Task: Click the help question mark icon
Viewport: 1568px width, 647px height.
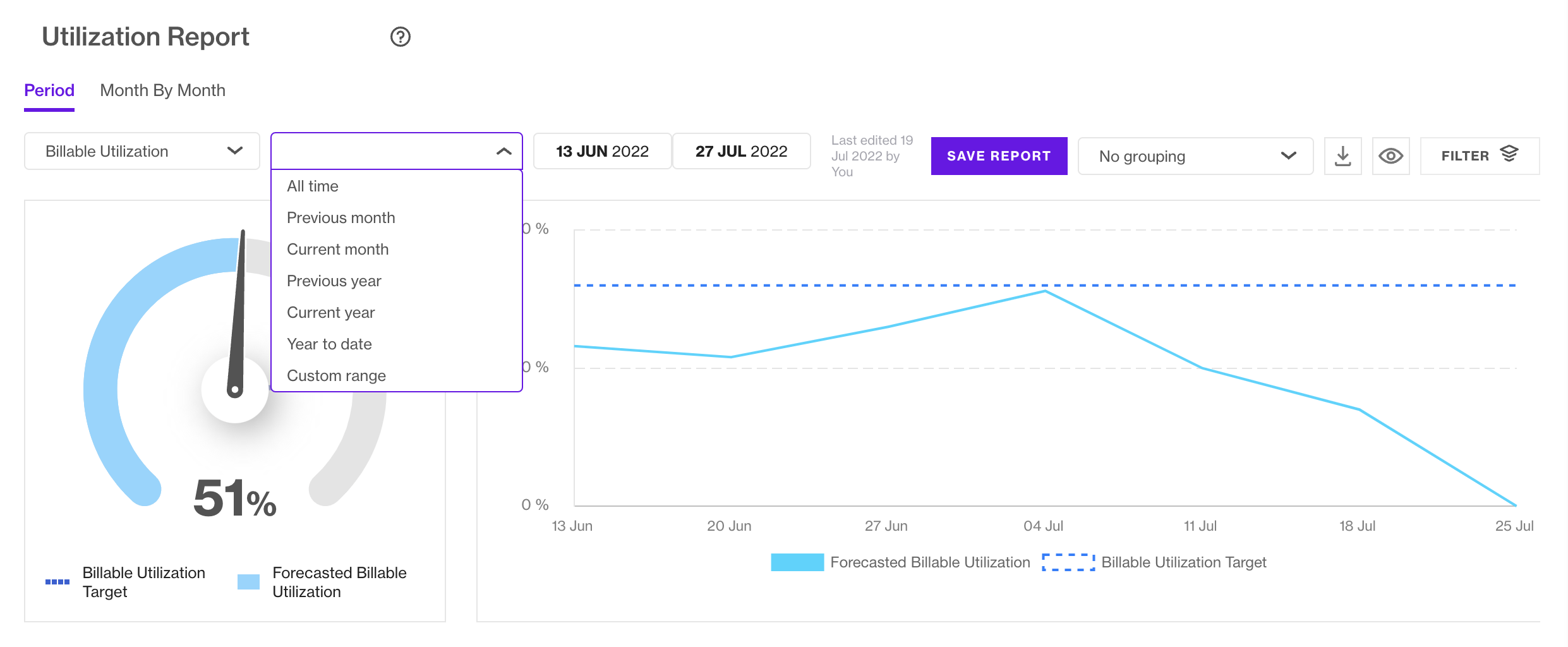Action: click(400, 37)
